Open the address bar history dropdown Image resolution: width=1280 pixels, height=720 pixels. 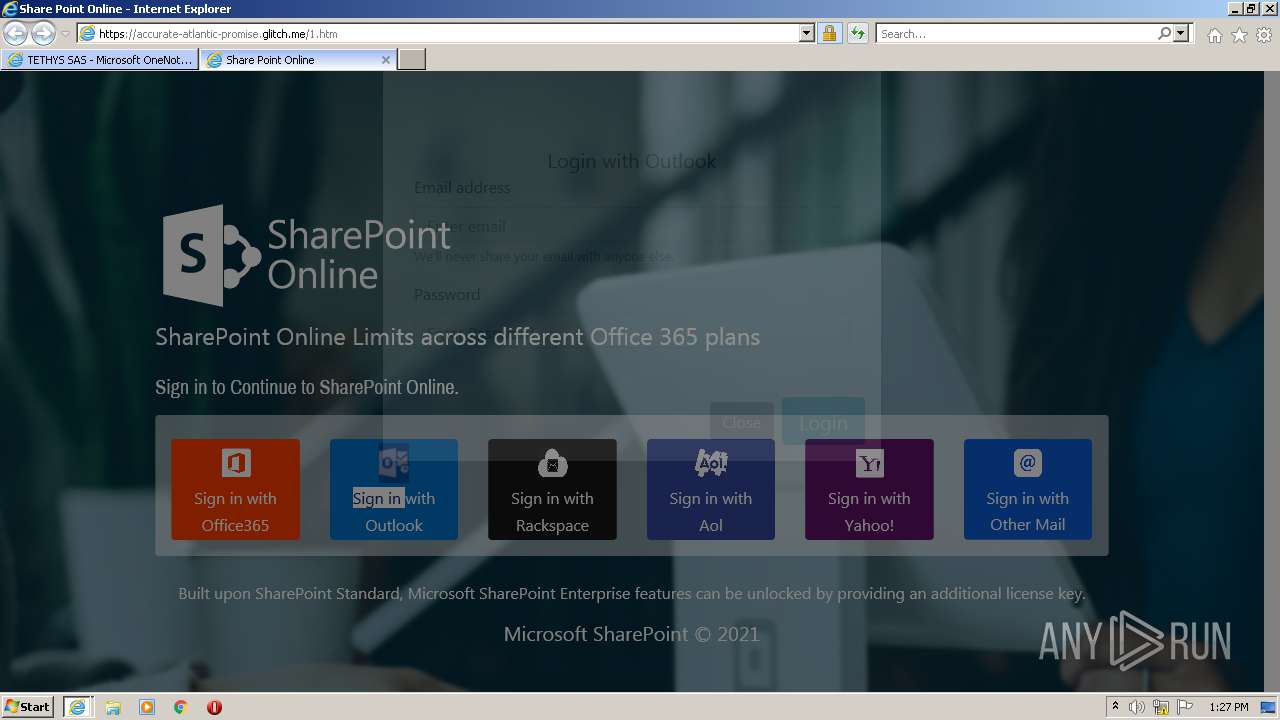tap(807, 33)
